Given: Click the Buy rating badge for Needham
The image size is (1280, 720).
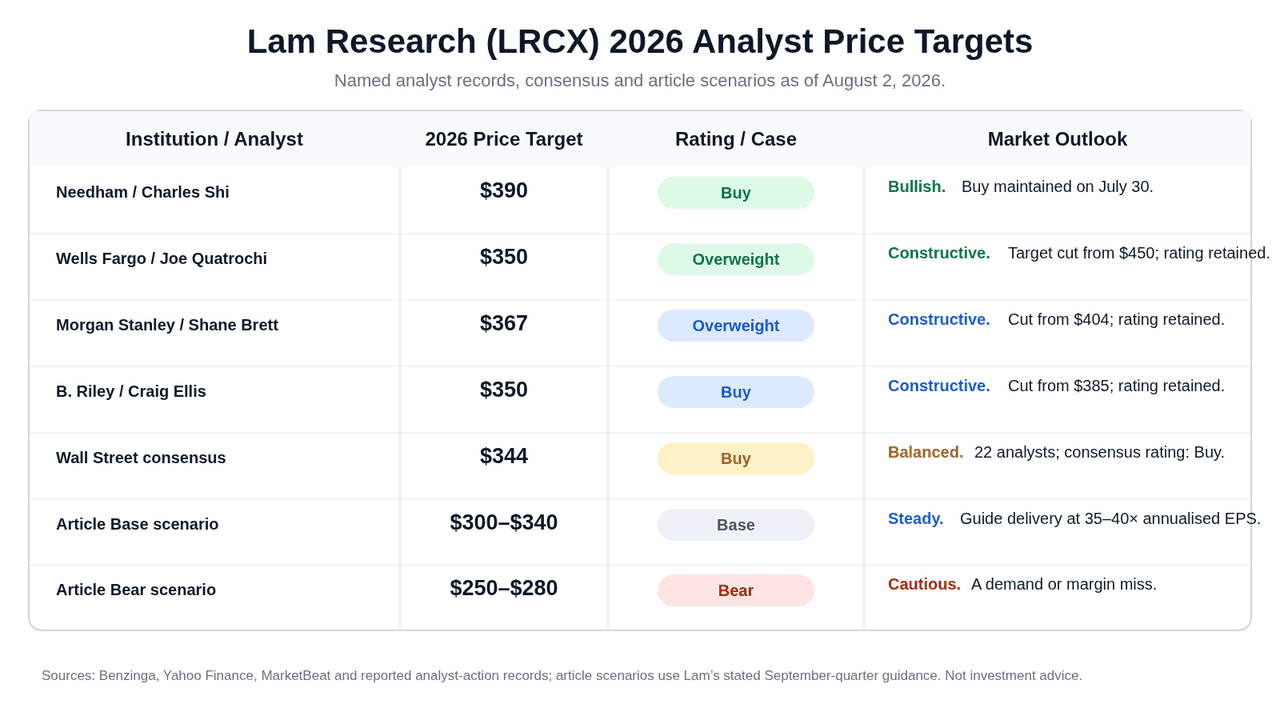Looking at the screenshot, I should 736,193.
